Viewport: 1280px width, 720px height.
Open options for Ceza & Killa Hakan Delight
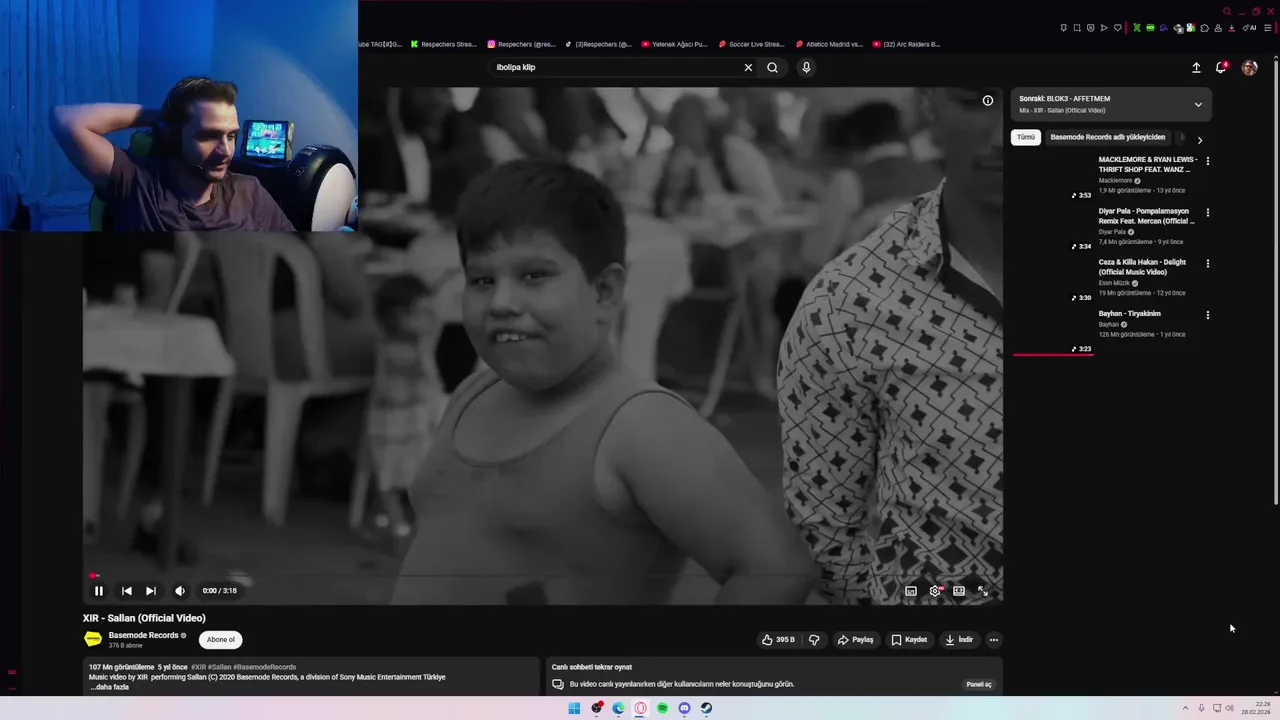(x=1208, y=263)
